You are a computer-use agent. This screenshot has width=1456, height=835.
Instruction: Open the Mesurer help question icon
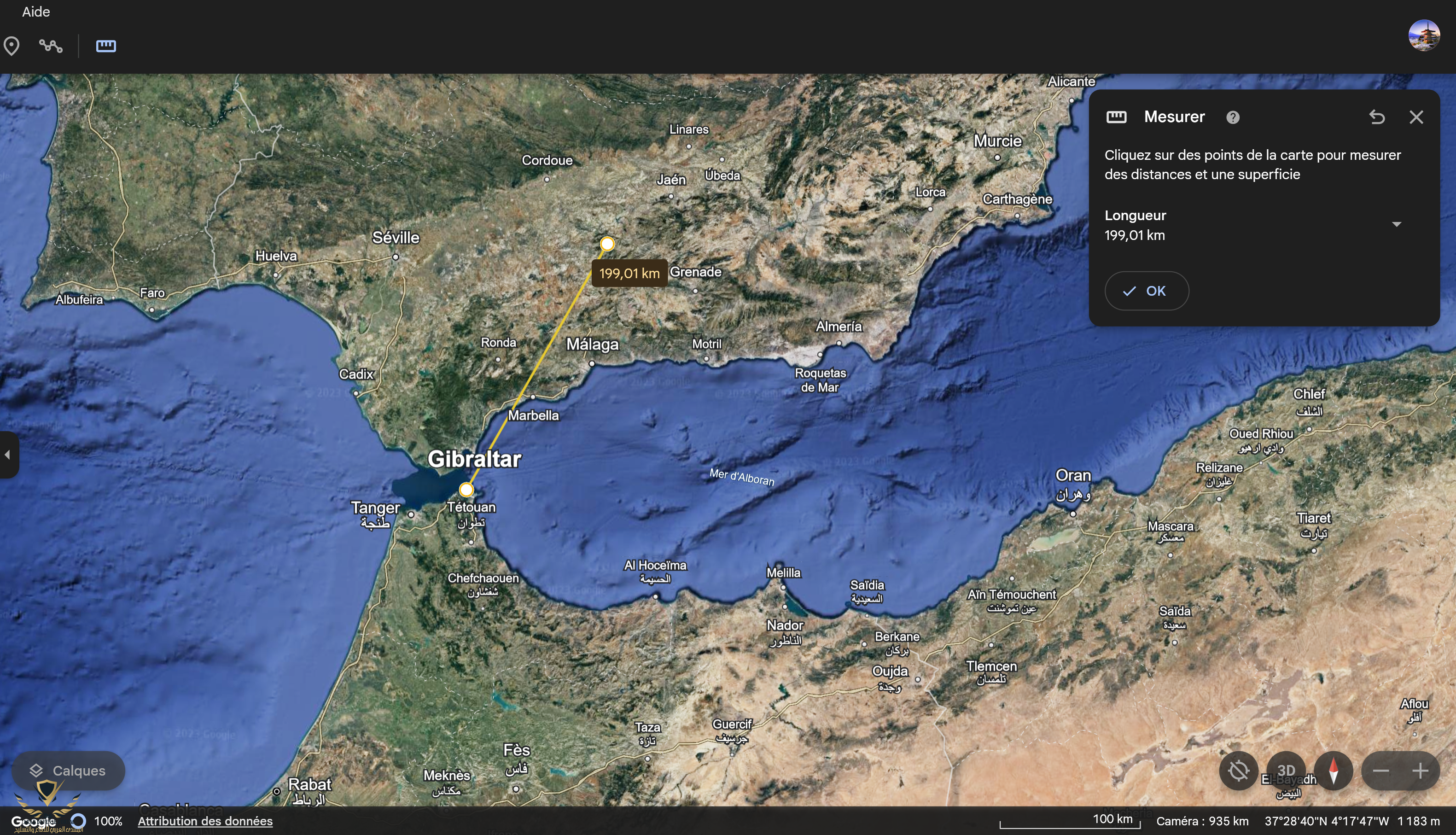tap(1232, 117)
